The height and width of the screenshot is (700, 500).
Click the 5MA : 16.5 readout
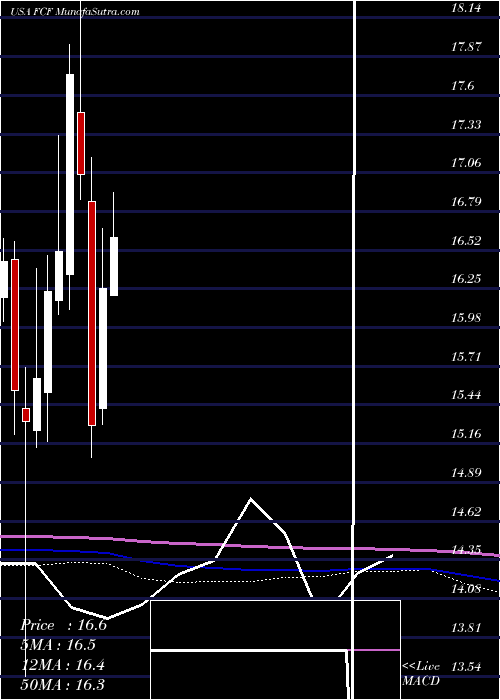pyautogui.click(x=58, y=645)
